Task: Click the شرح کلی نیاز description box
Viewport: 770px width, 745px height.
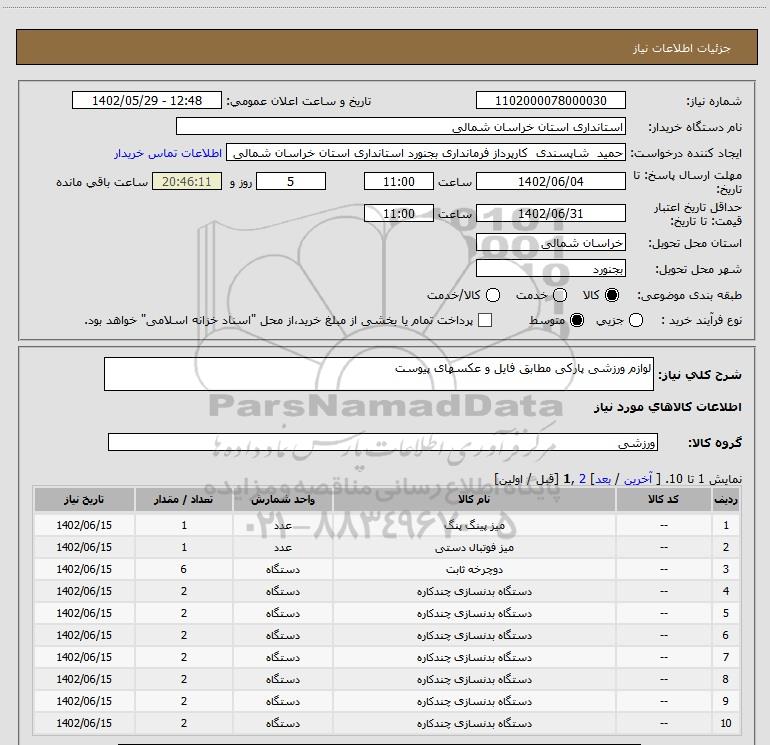Action: tap(379, 374)
